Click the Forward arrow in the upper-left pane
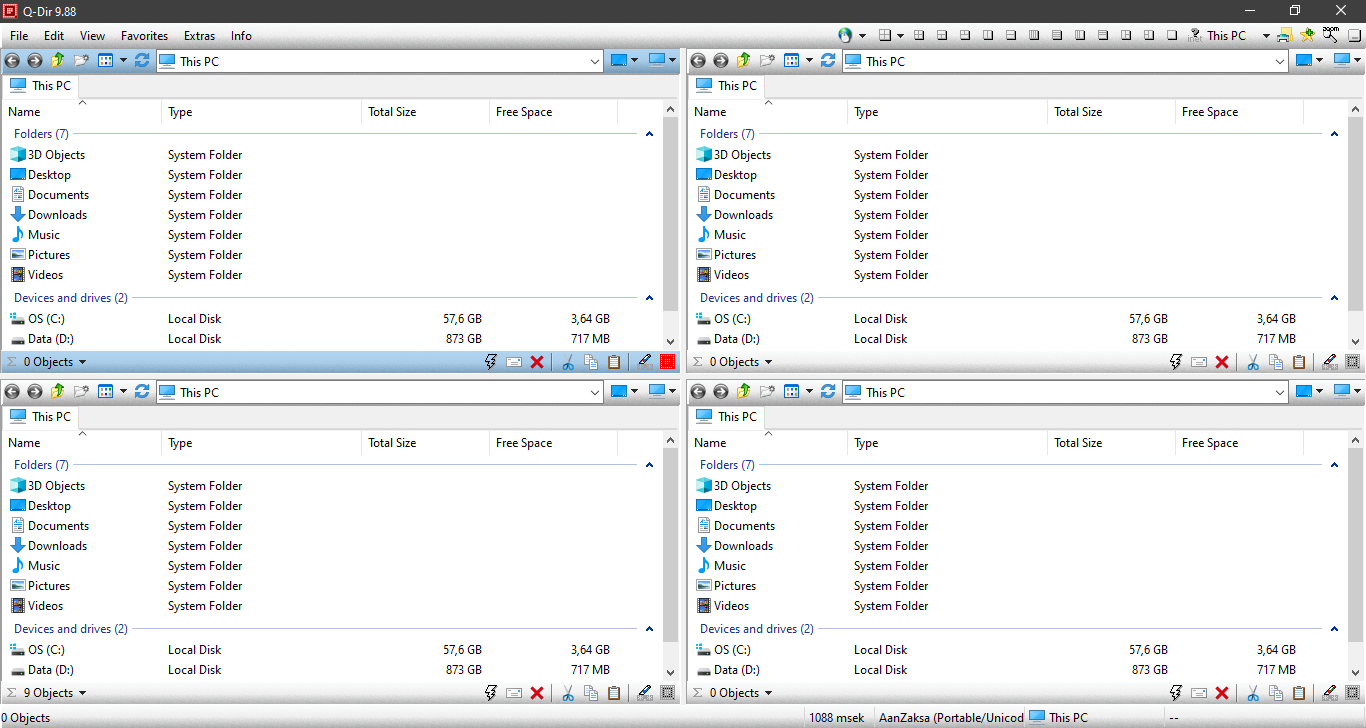The height and width of the screenshot is (728, 1366). click(x=34, y=61)
